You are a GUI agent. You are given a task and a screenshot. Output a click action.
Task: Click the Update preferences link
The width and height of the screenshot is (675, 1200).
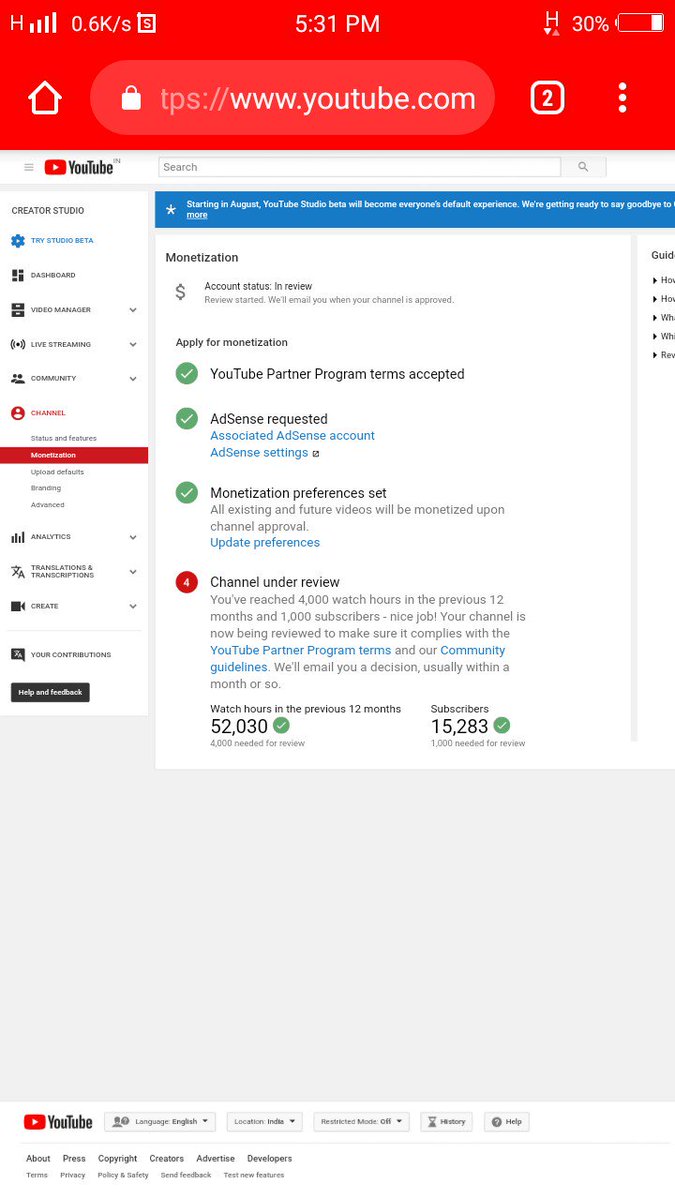tap(265, 543)
